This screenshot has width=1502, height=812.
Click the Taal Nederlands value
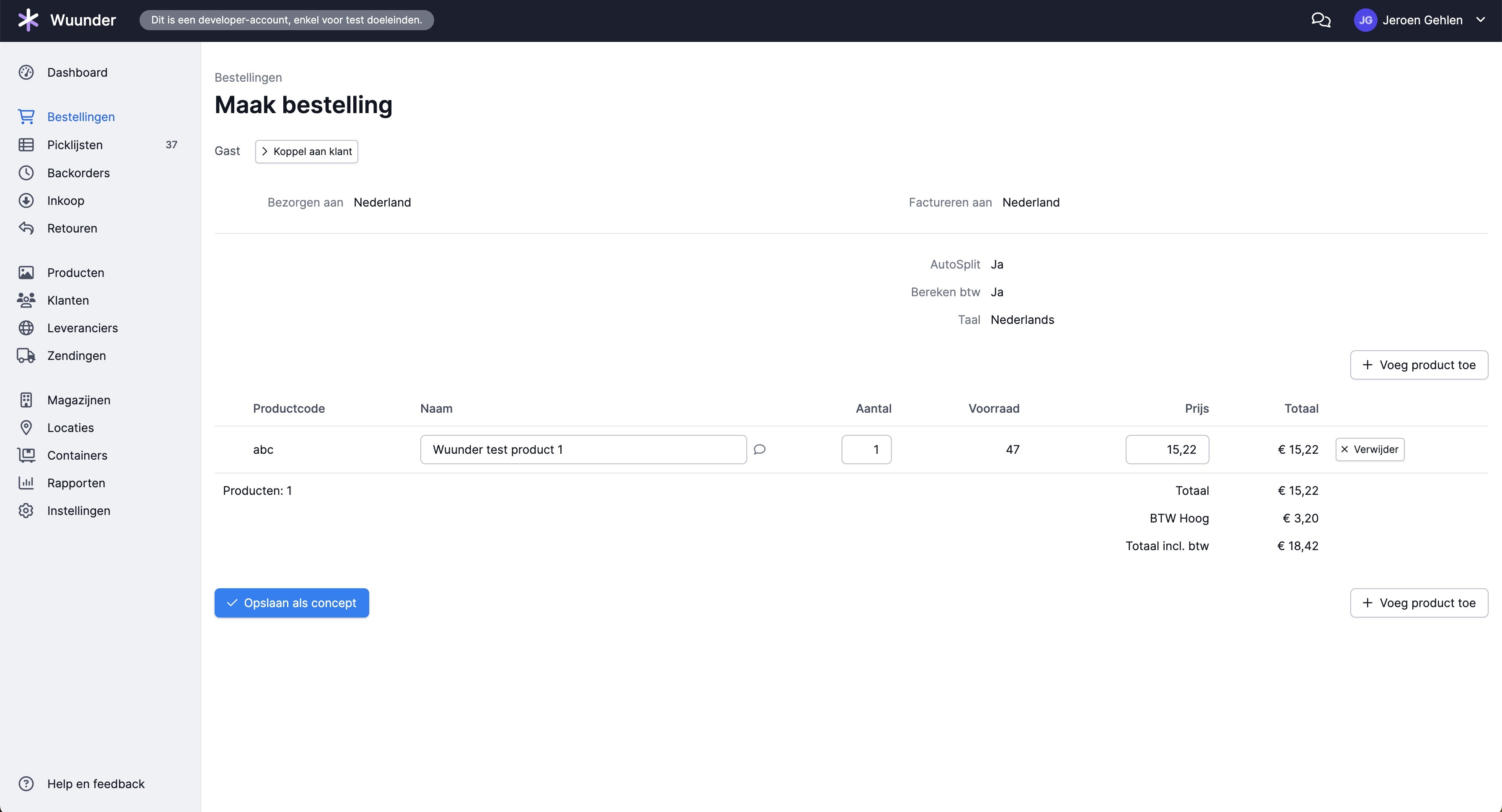tap(1022, 319)
